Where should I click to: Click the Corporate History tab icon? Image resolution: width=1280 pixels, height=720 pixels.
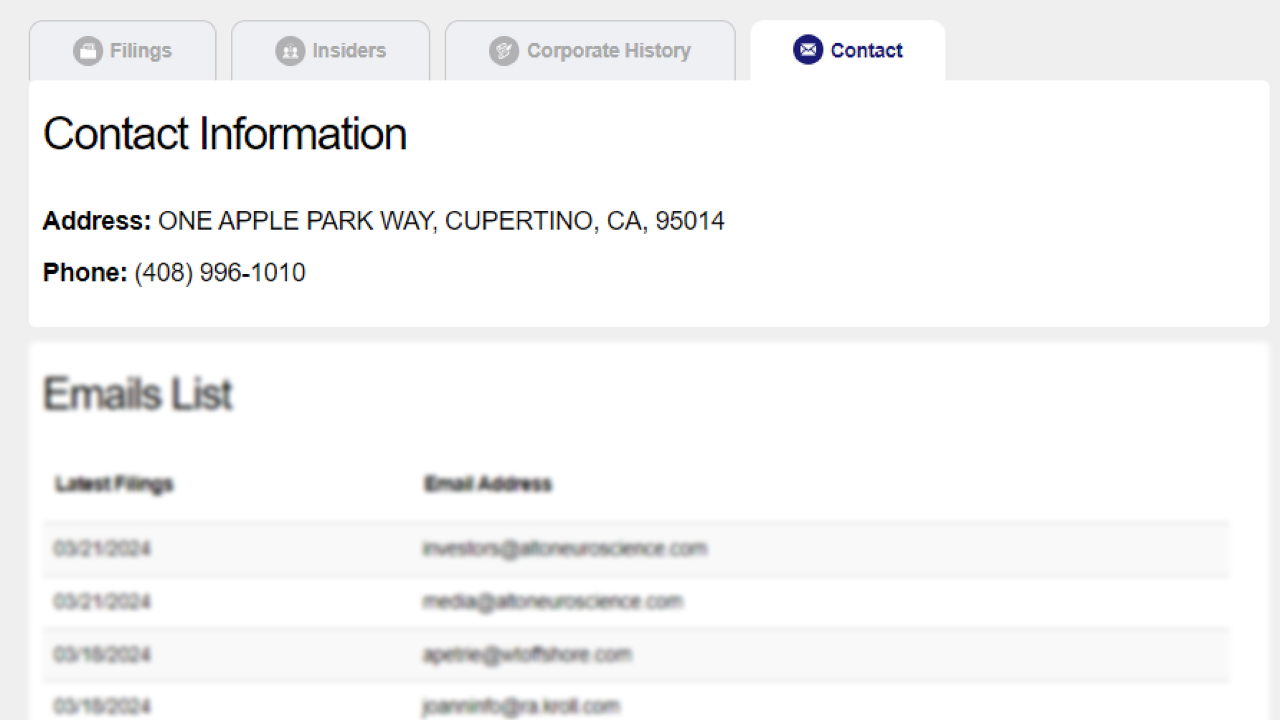tap(504, 51)
